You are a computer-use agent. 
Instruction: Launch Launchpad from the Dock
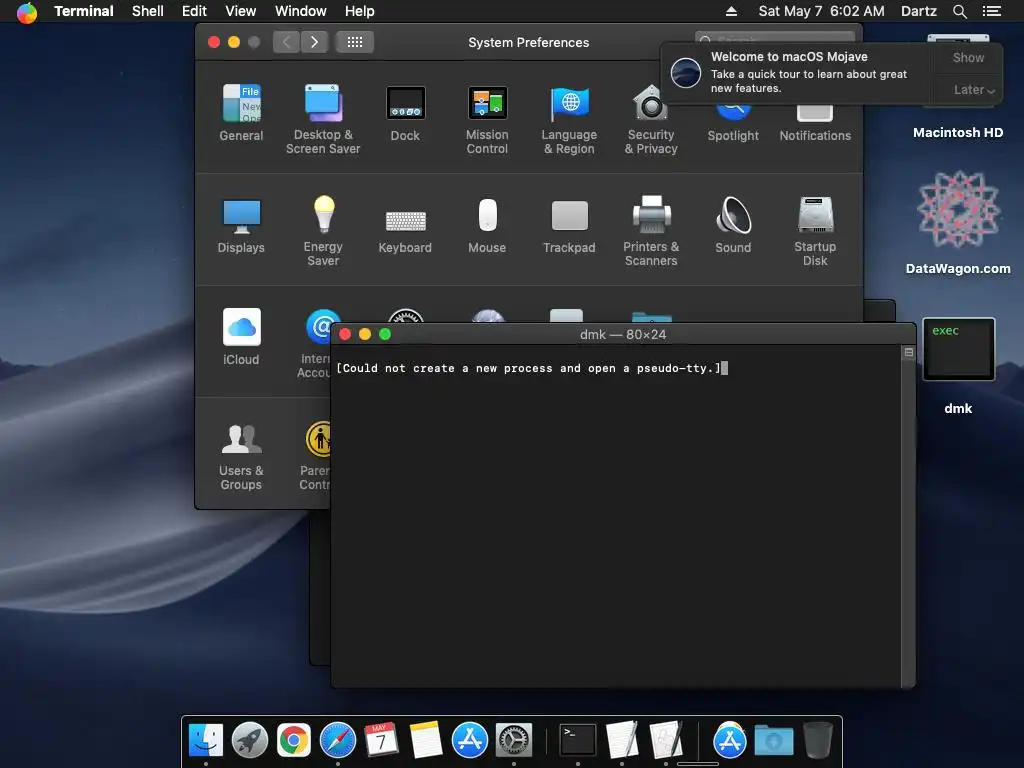click(x=249, y=741)
